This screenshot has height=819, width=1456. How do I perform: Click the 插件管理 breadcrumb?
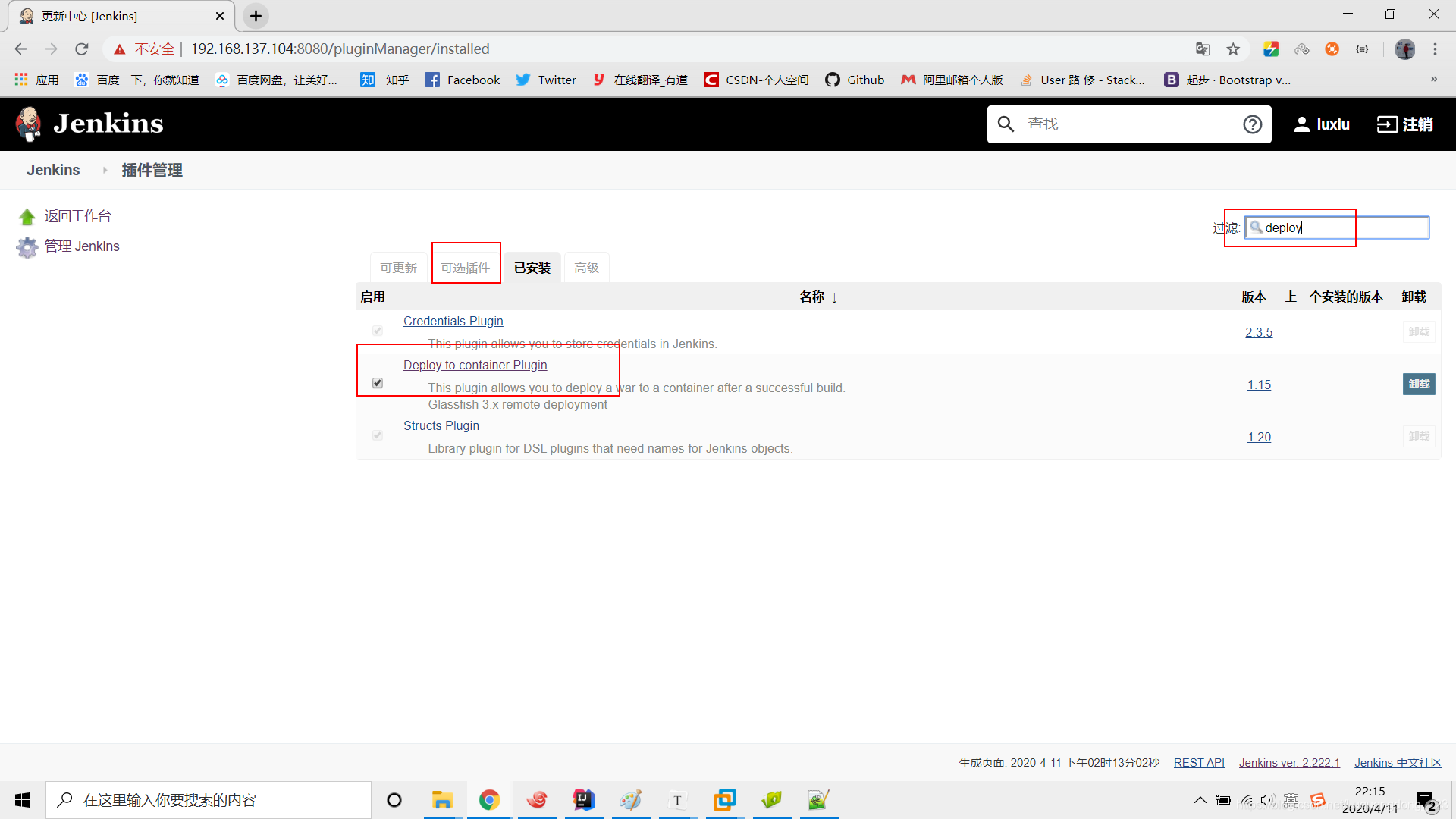152,170
